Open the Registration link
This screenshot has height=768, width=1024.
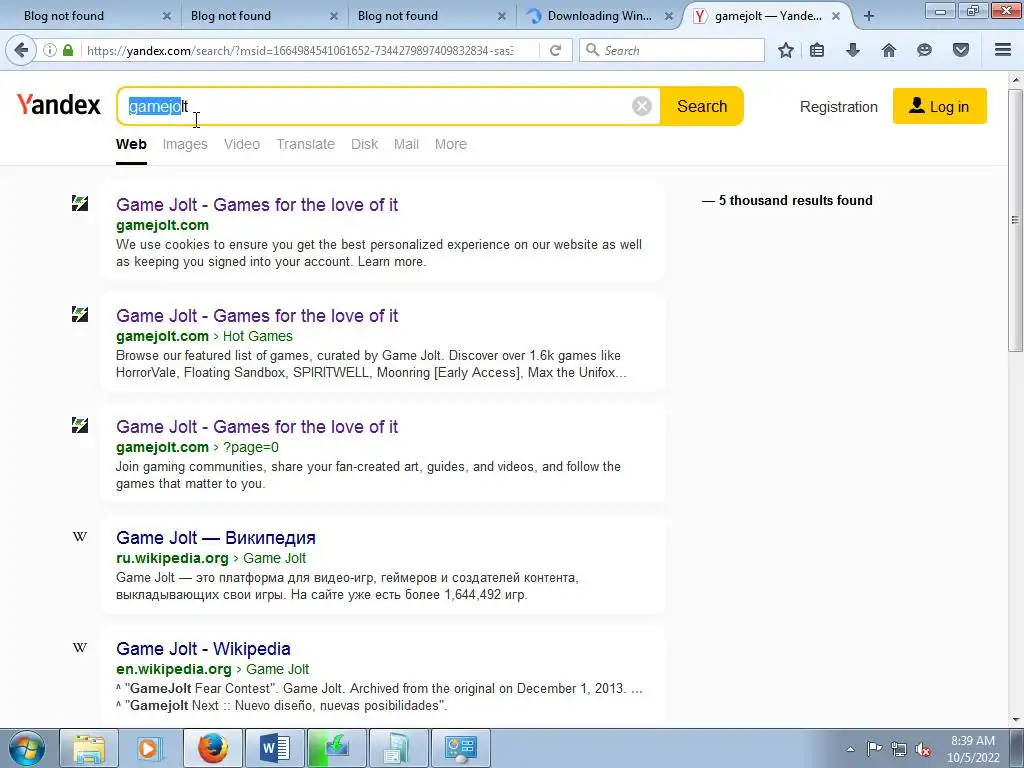[839, 107]
